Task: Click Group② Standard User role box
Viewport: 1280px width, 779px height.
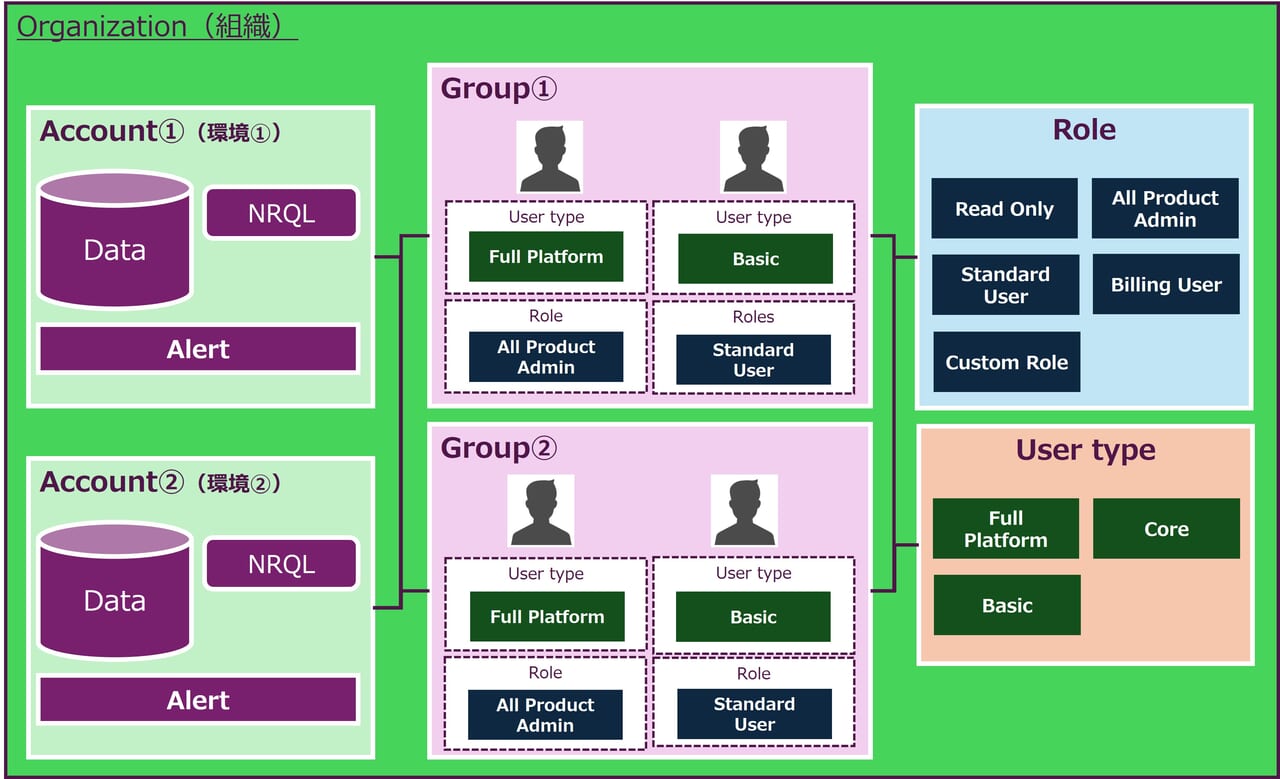Action: coord(754,714)
